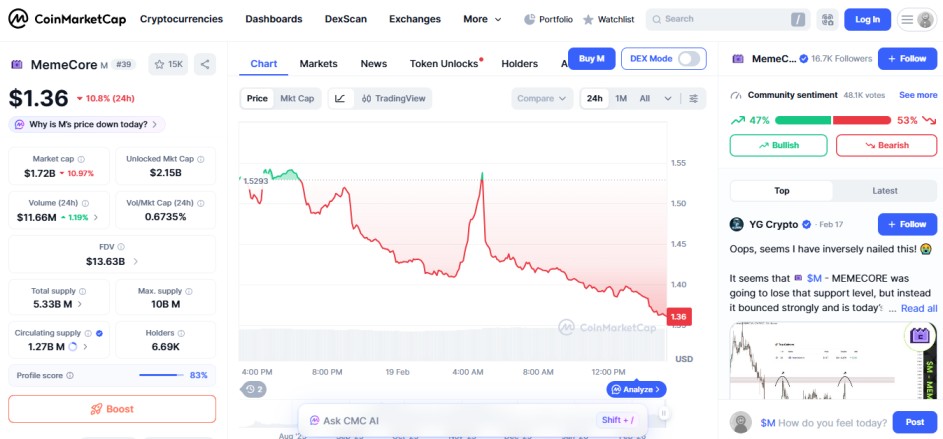Click the chart history clock badge
Image resolution: width=943 pixels, height=439 pixels.
pyautogui.click(x=254, y=389)
